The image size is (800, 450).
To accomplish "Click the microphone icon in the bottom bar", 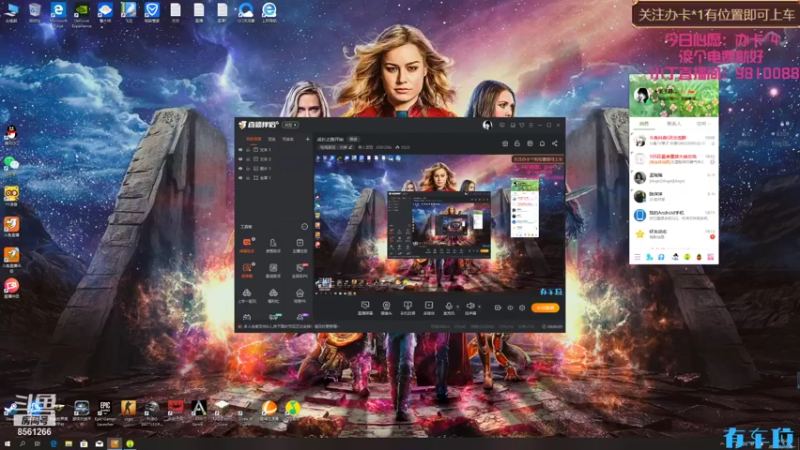I will coord(448,308).
